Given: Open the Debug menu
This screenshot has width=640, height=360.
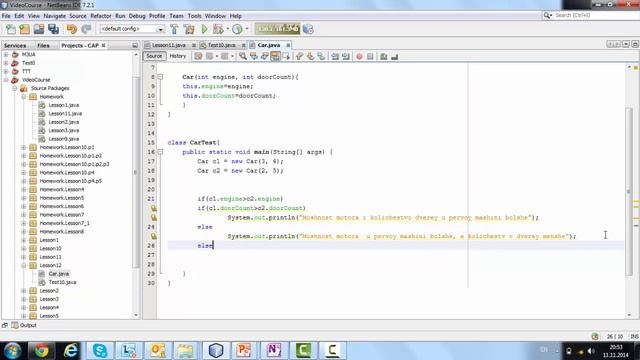Looking at the screenshot, I should pos(137,16).
